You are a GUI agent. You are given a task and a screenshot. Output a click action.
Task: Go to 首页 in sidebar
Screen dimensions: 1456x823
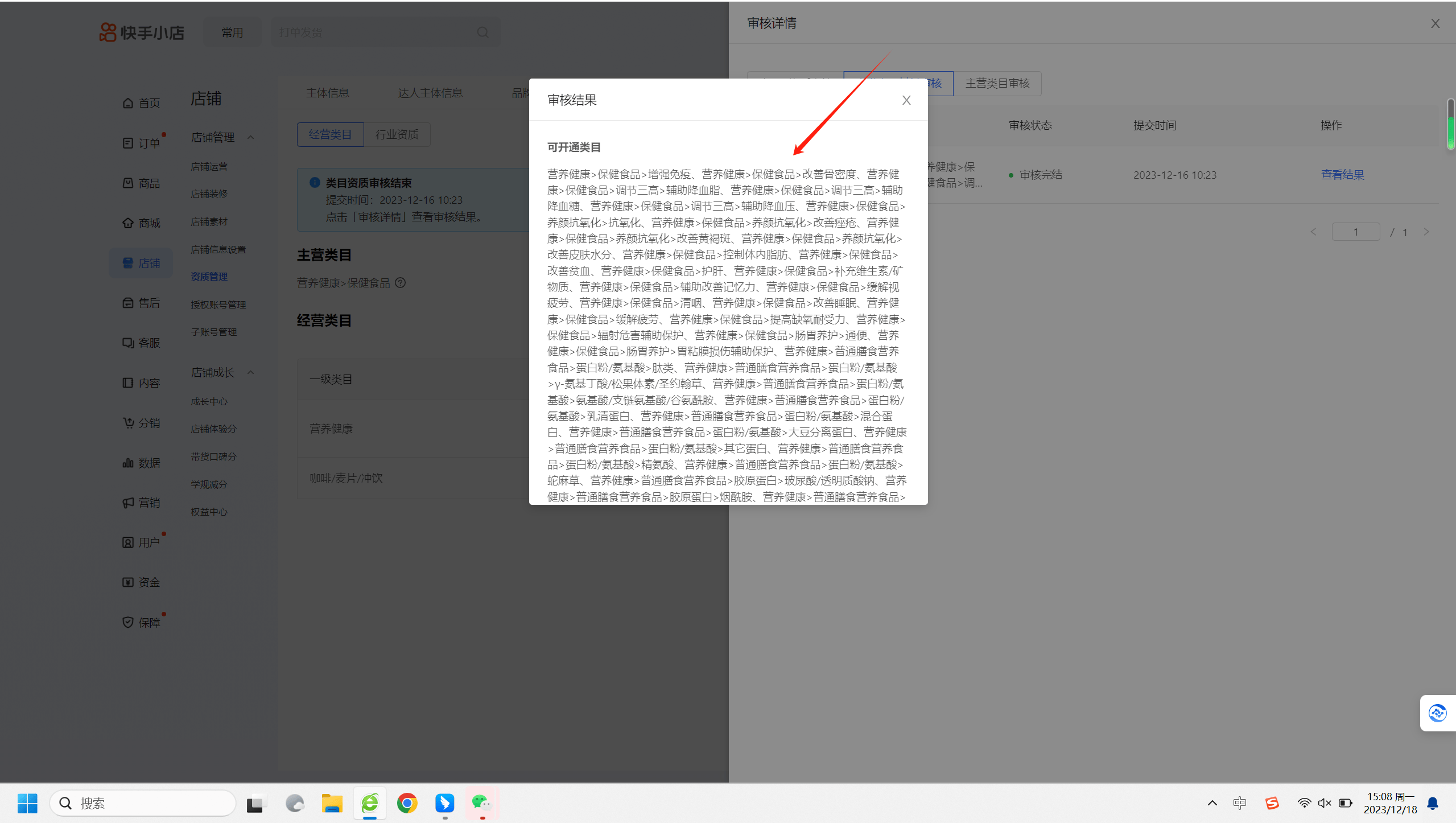(x=141, y=103)
